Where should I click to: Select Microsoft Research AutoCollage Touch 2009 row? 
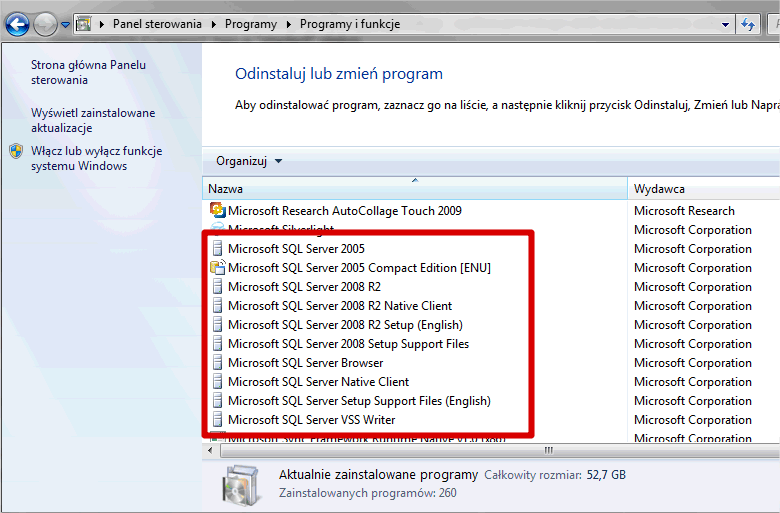point(345,210)
